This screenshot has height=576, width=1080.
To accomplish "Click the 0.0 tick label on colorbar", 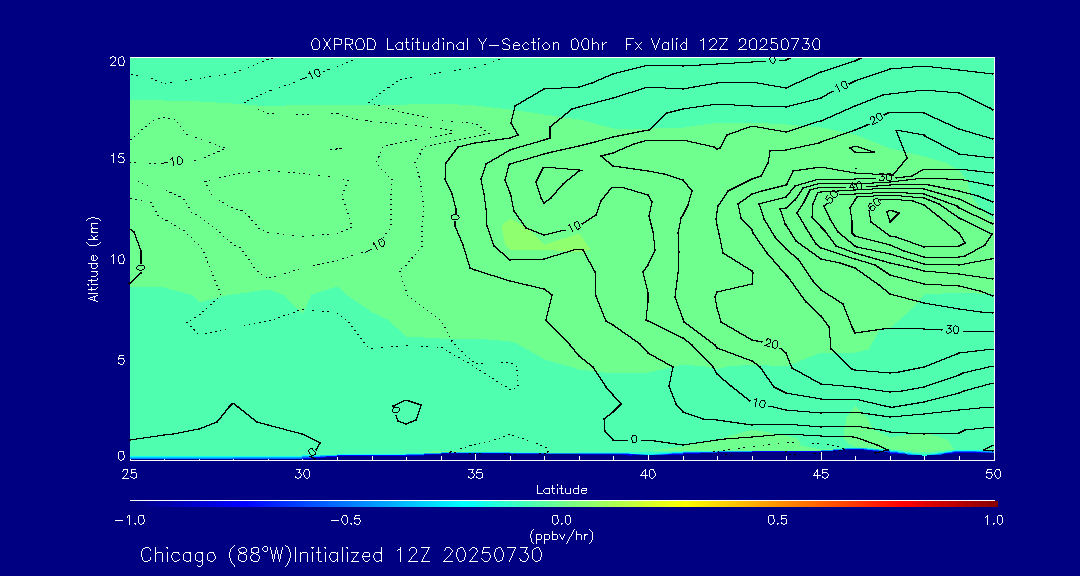I will point(561,520).
